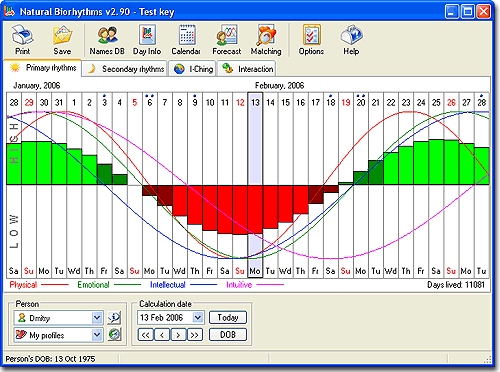Image resolution: width=500 pixels, height=372 pixels.
Task: Click the application icon in the title bar
Action: click(x=9, y=12)
